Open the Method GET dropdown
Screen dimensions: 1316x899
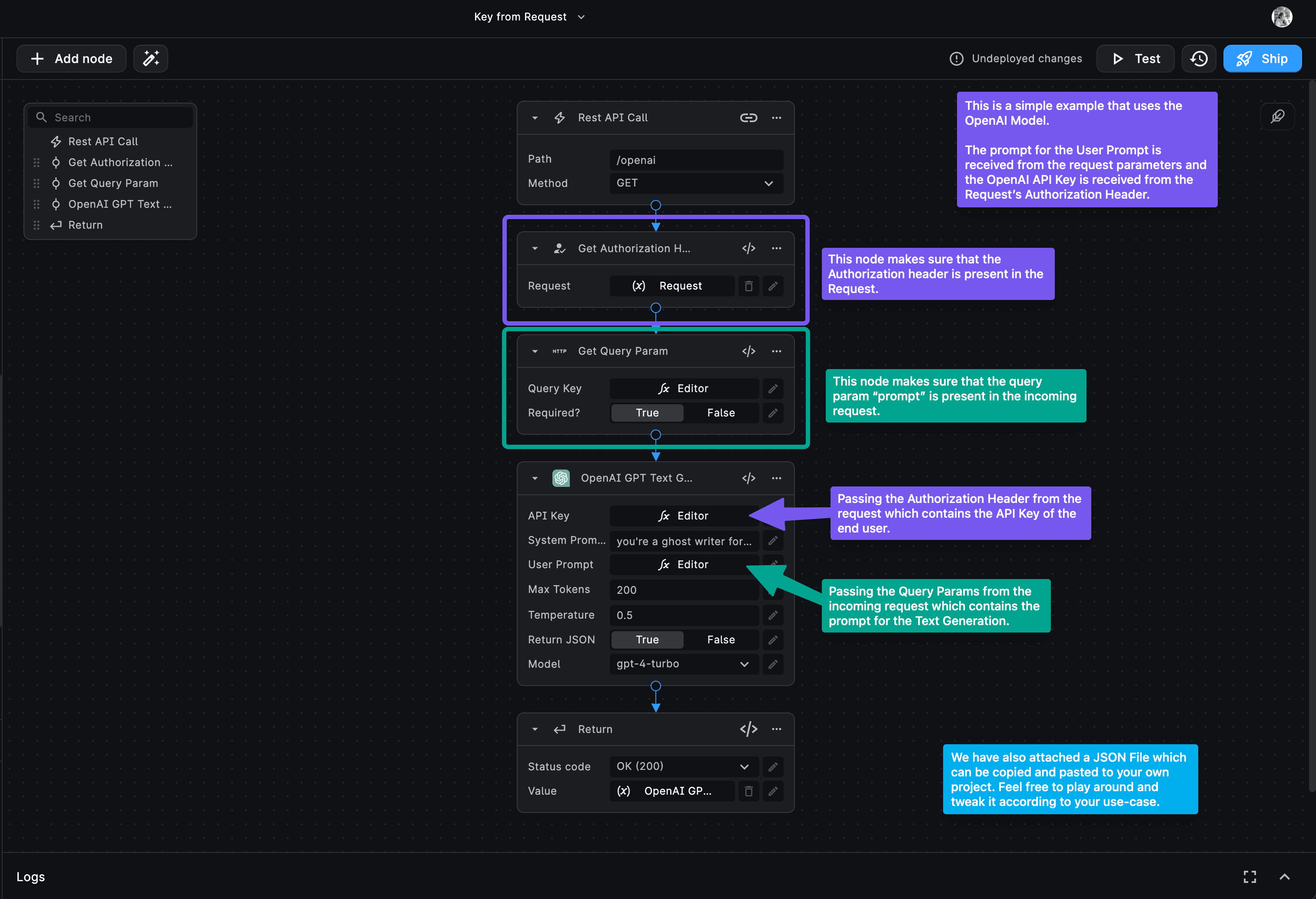pyautogui.click(x=696, y=183)
